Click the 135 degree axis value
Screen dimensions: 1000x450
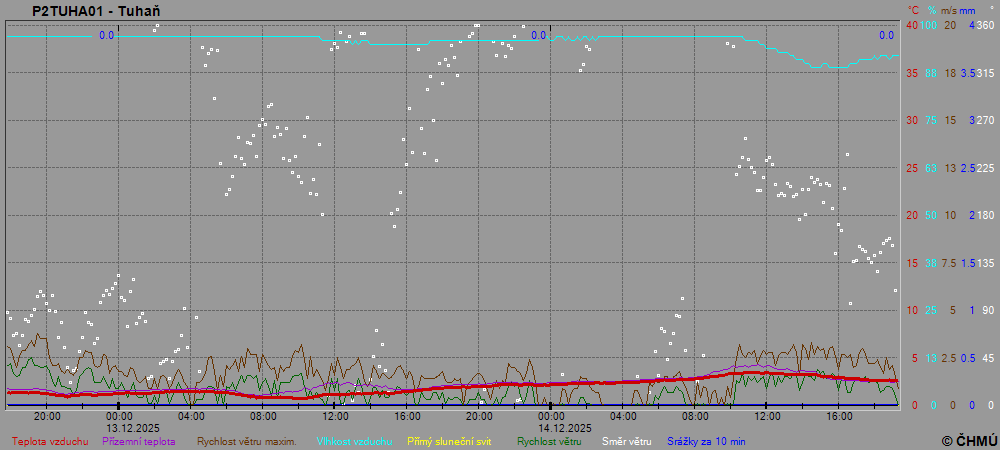click(x=985, y=263)
